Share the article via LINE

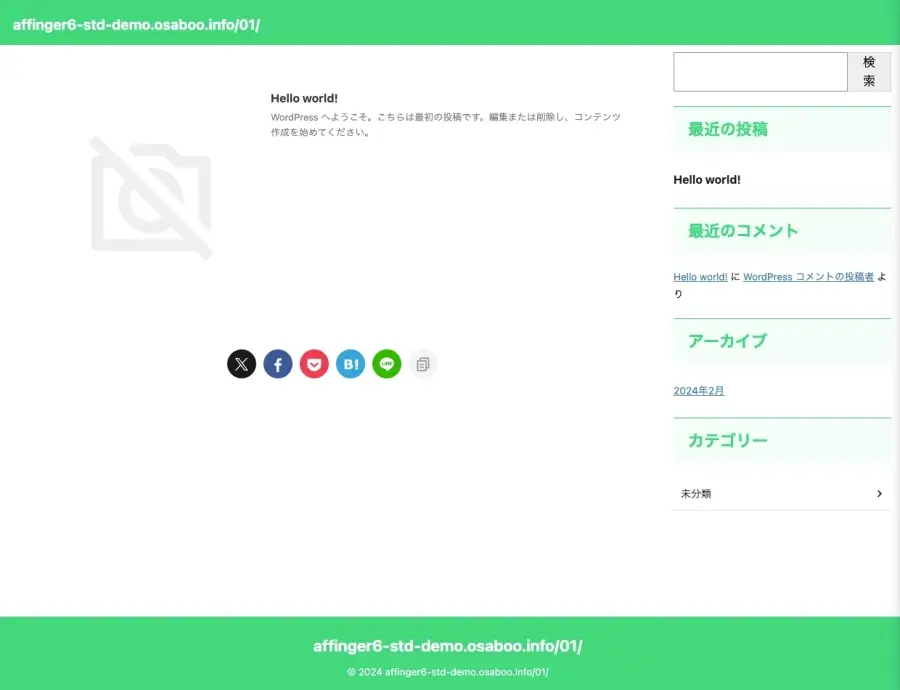387,364
